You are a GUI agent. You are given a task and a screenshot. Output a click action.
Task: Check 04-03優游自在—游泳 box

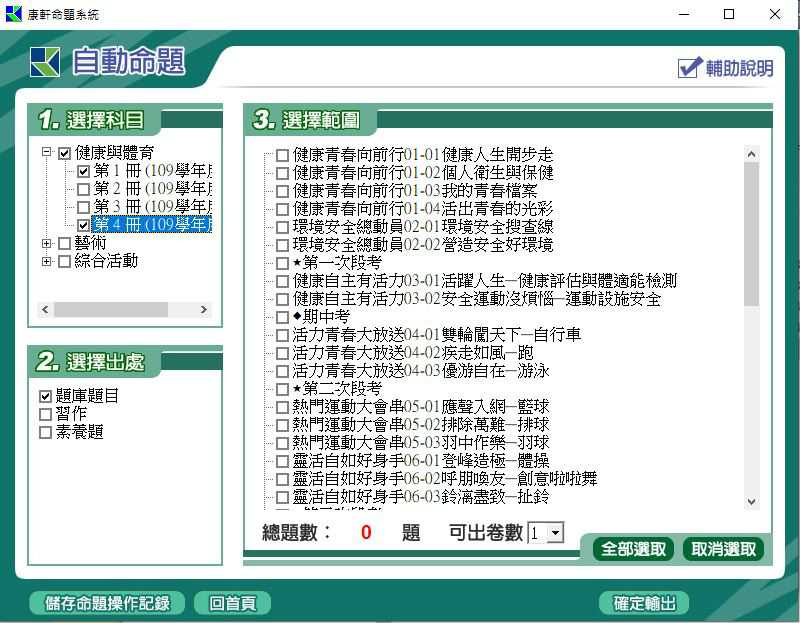pos(282,371)
